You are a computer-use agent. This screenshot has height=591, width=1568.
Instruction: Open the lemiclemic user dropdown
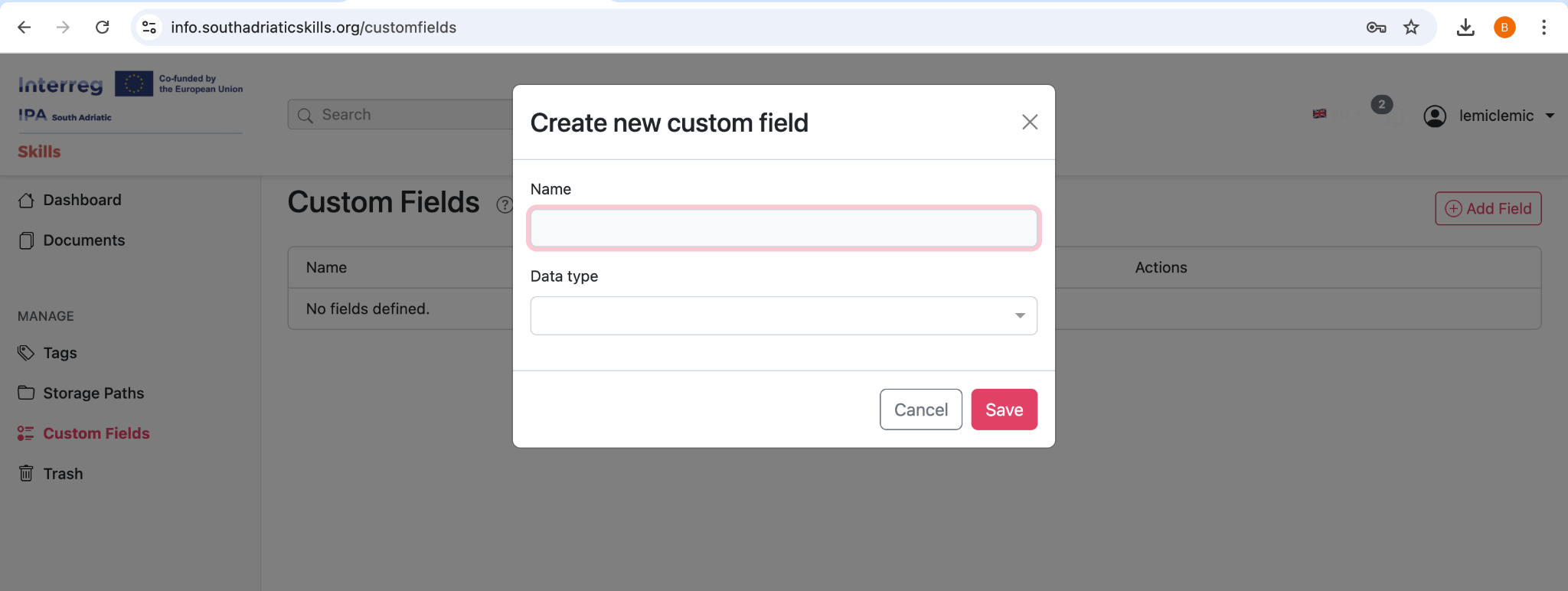point(1489,116)
